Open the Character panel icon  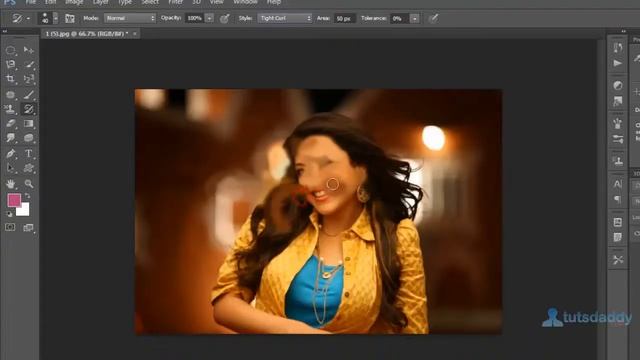(x=618, y=184)
